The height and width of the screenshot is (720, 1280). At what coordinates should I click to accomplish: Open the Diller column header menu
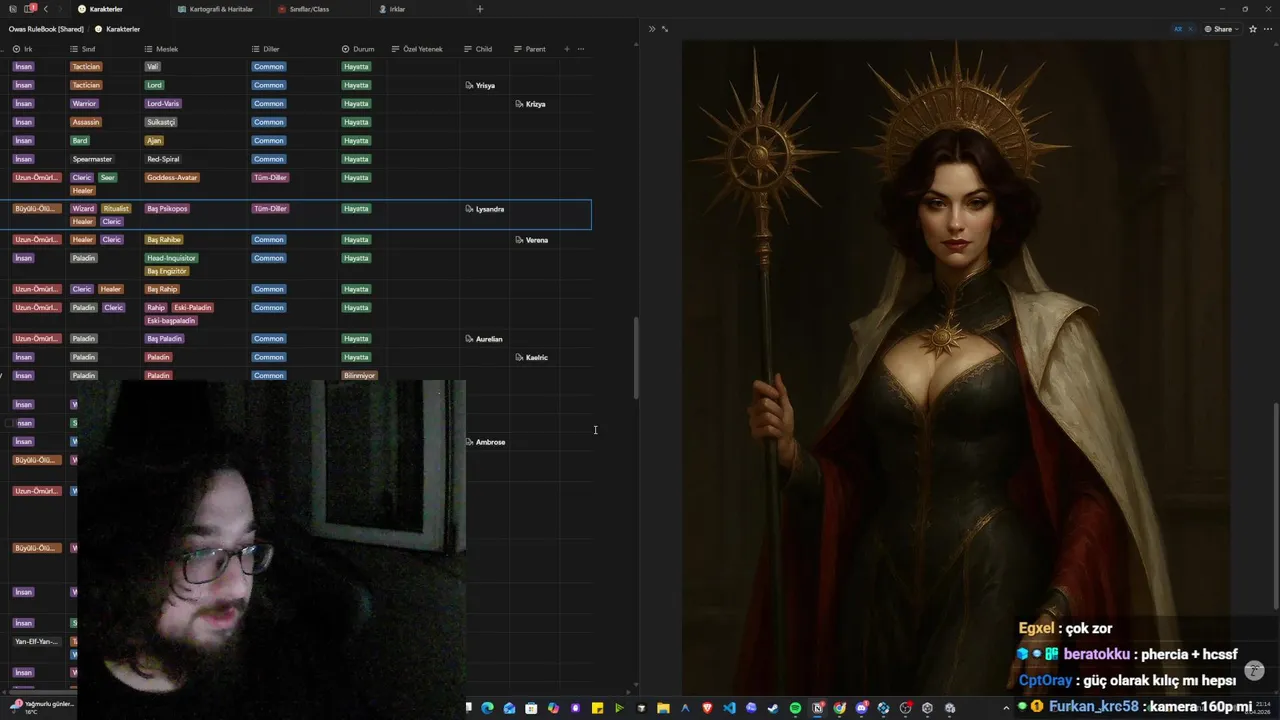tap(292, 49)
